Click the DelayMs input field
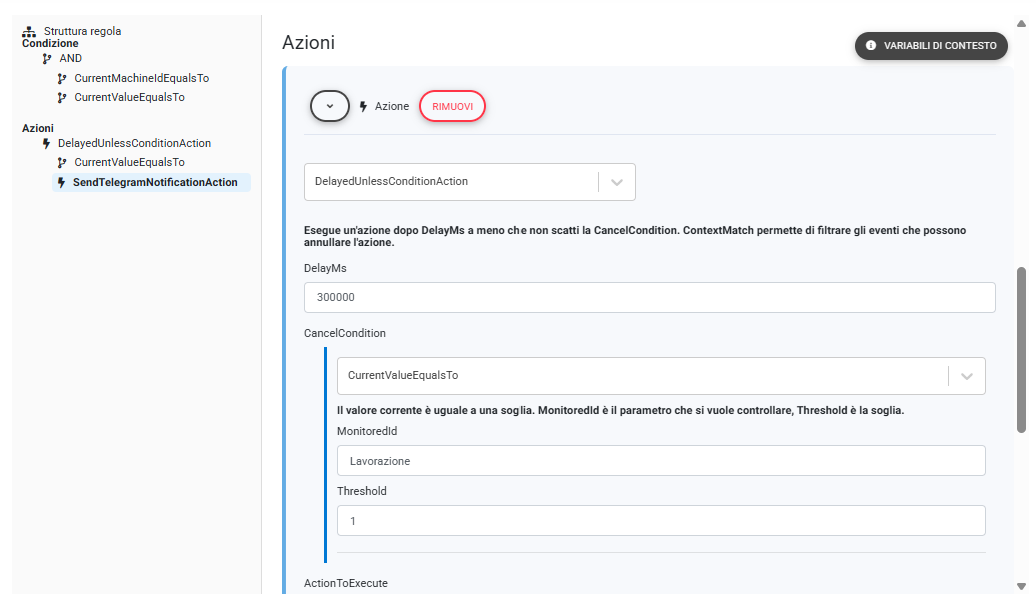 pyautogui.click(x=649, y=298)
